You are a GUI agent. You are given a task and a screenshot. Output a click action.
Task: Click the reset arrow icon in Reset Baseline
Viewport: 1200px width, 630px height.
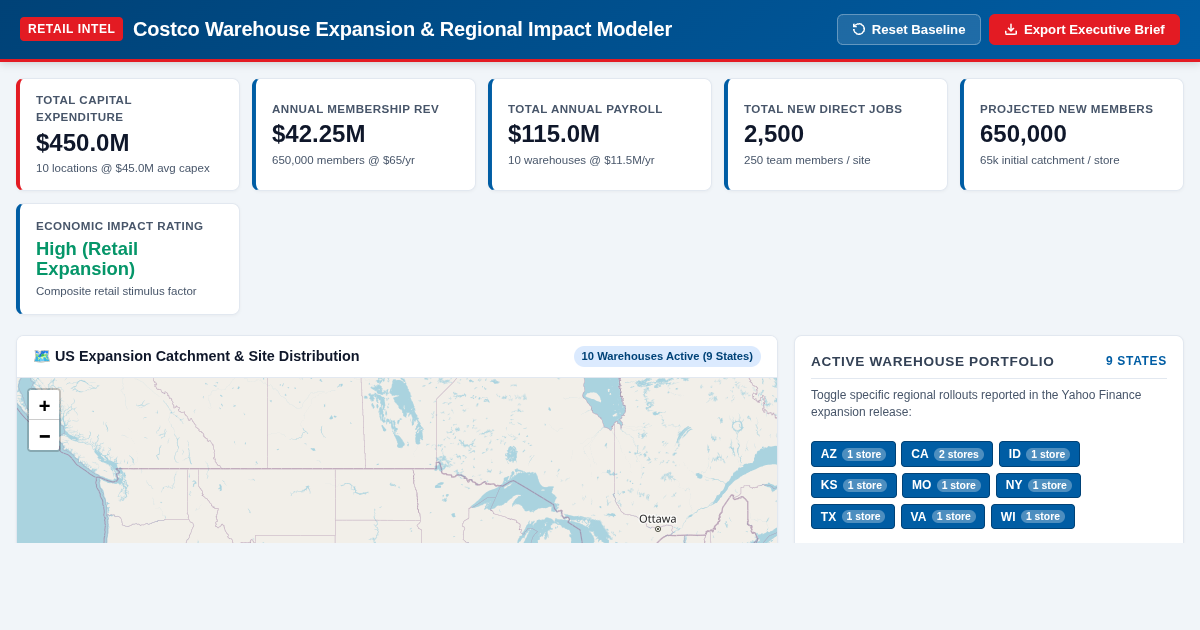[859, 29]
